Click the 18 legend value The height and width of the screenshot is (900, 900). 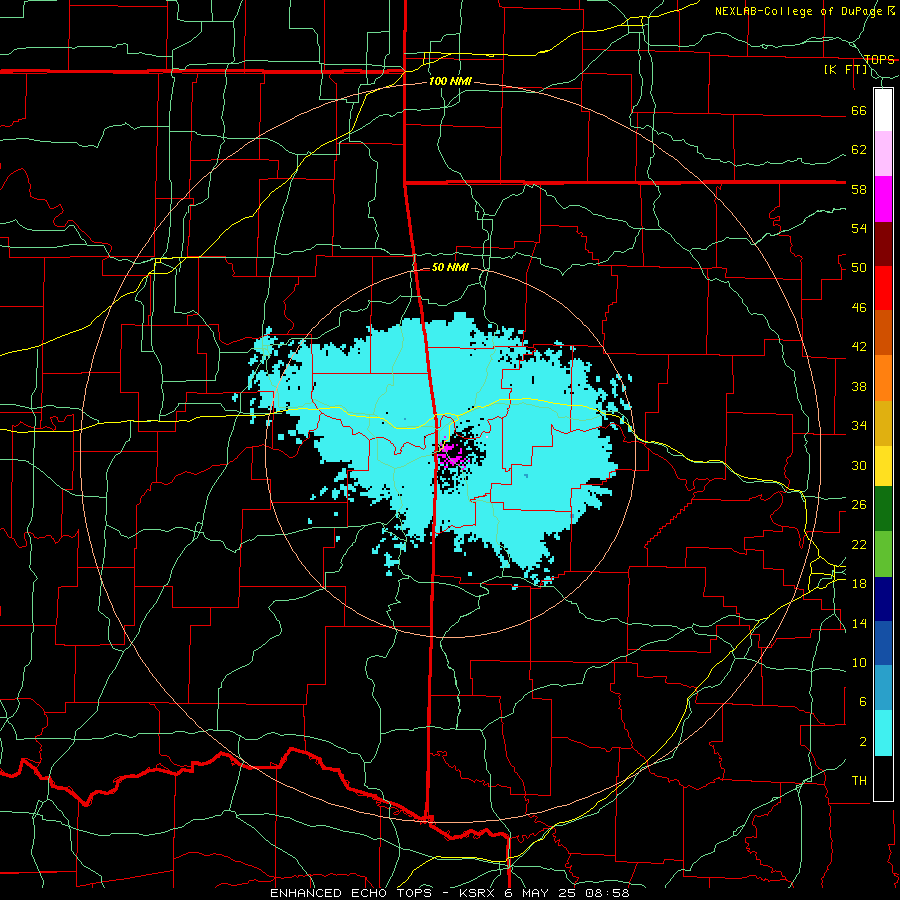[x=859, y=584]
